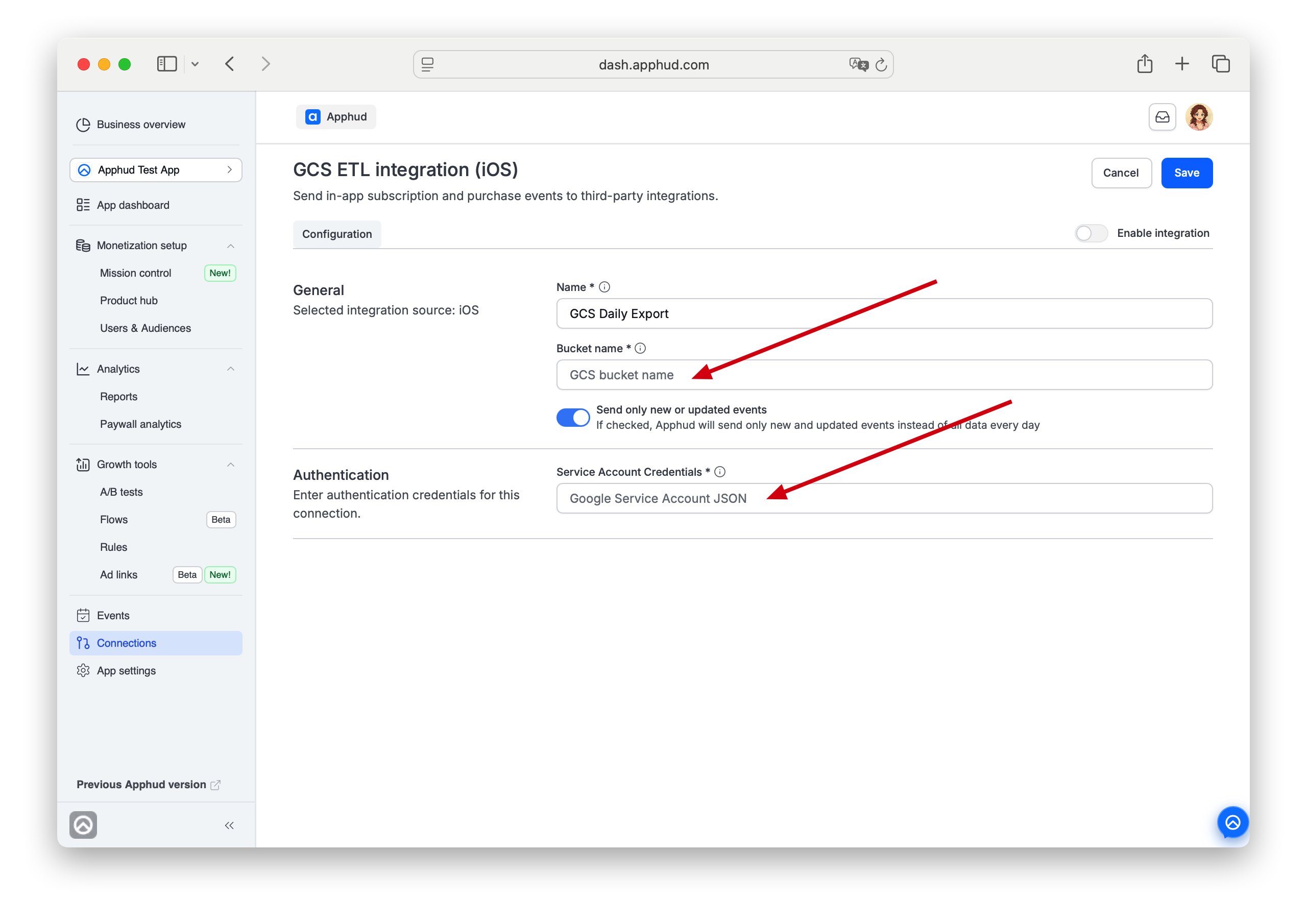Reload the page
The width and height of the screenshot is (1307, 924).
click(x=881, y=64)
